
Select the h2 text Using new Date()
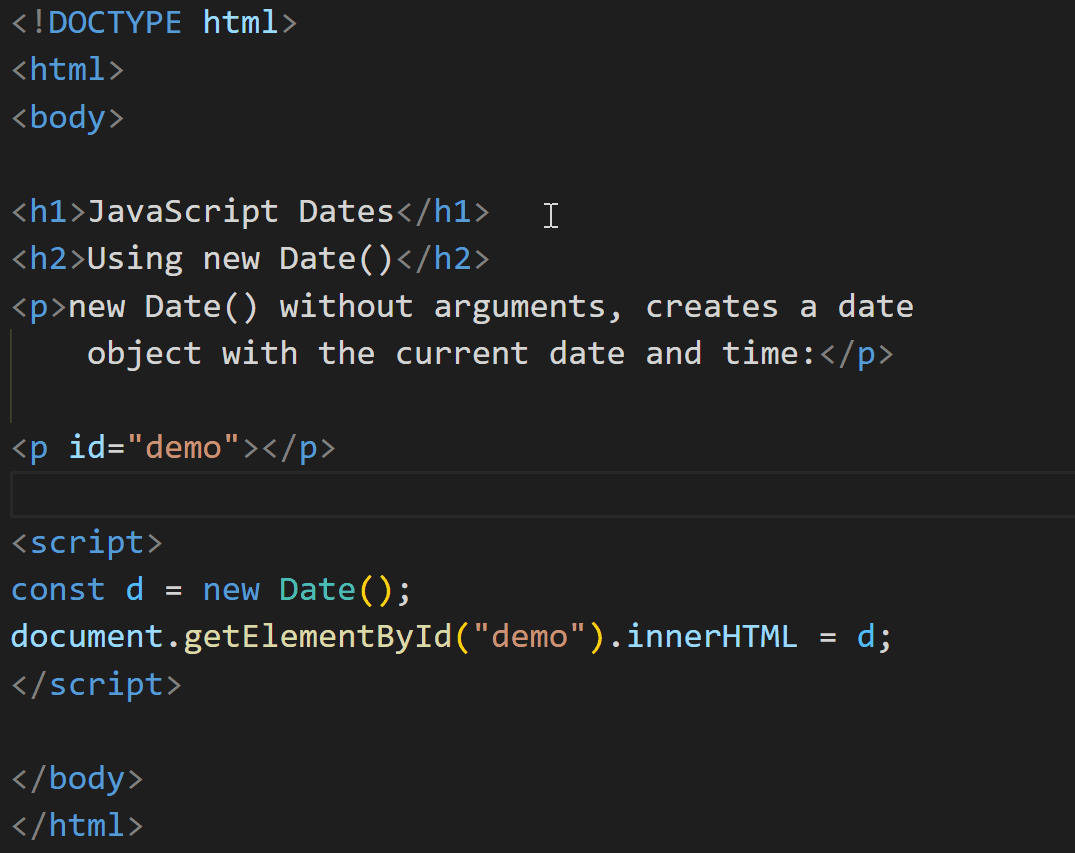240,258
